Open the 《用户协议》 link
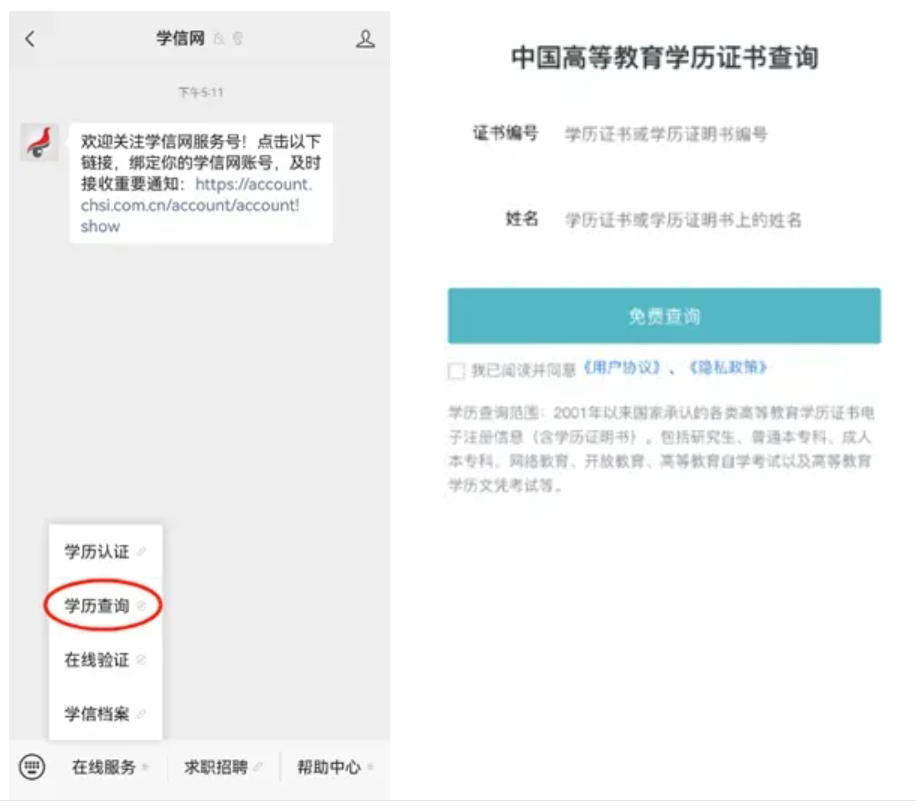The height and width of the screenshot is (812, 916). pyautogui.click(x=622, y=368)
